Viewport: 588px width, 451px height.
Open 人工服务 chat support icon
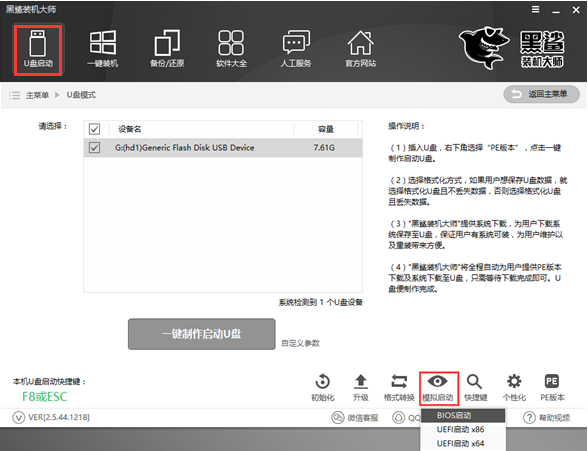coord(296,49)
